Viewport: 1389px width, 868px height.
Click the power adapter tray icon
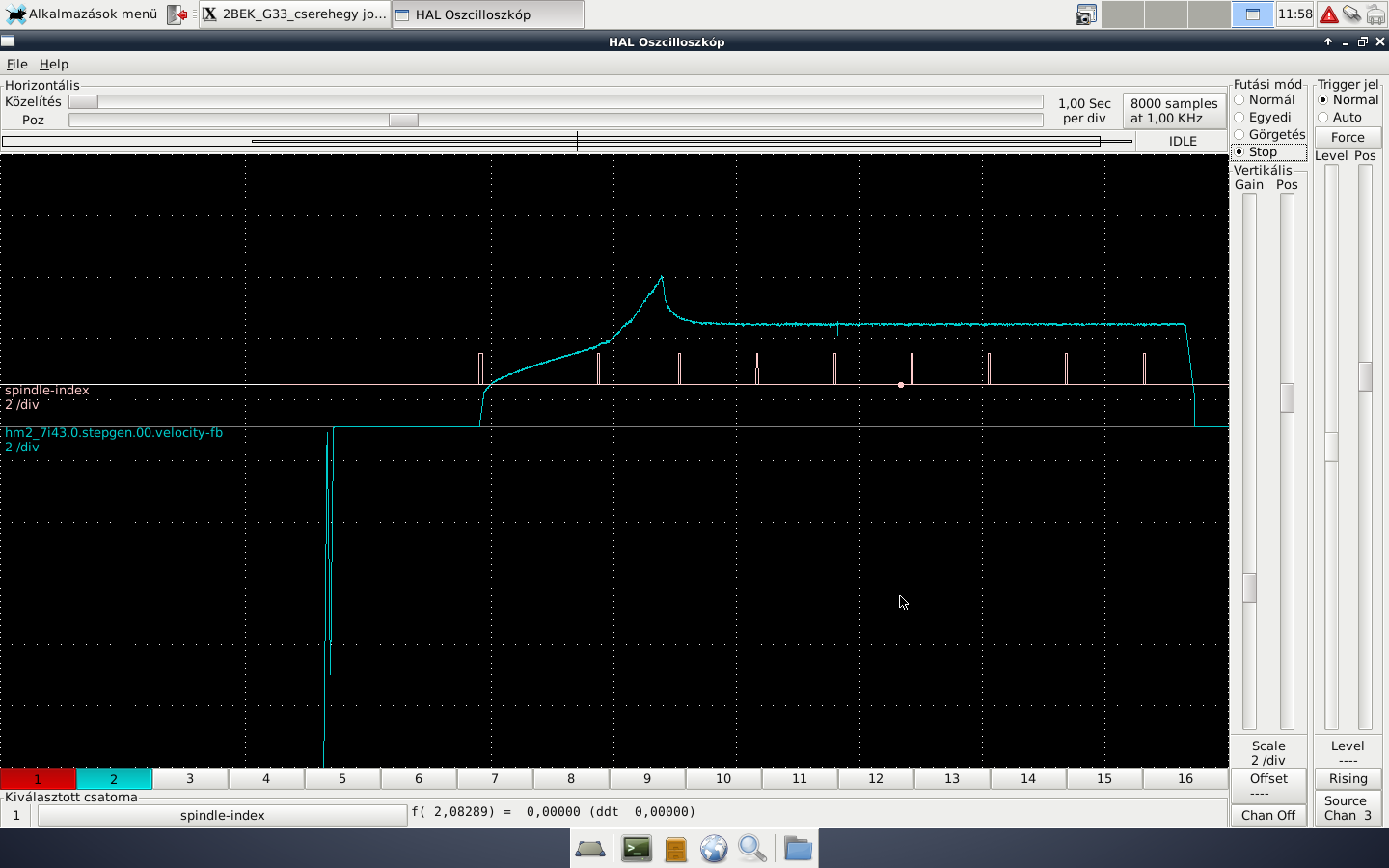[1375, 14]
